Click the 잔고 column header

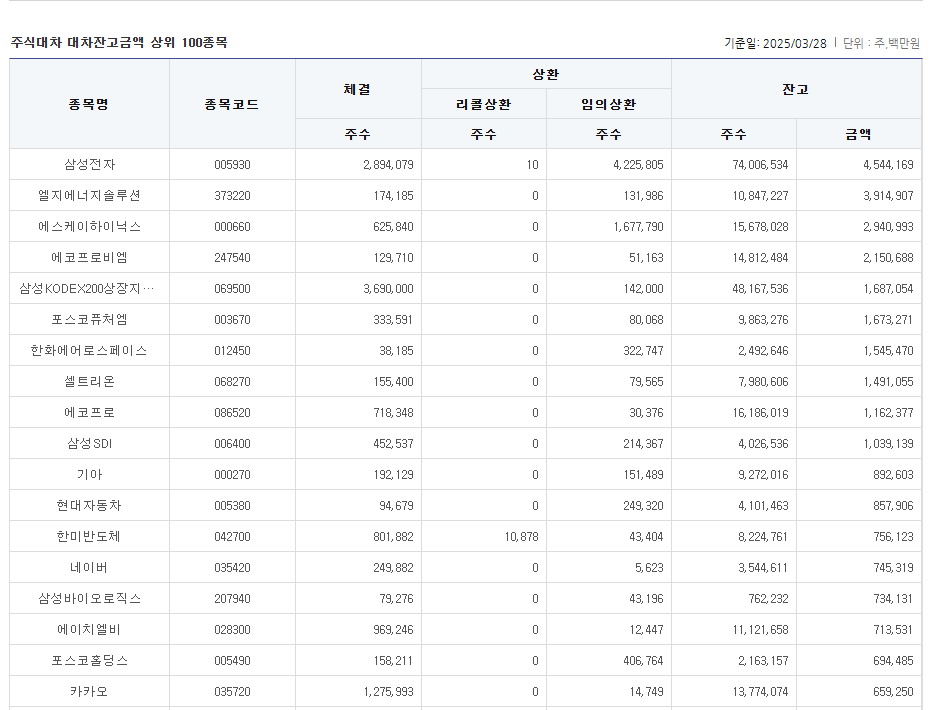[795, 89]
